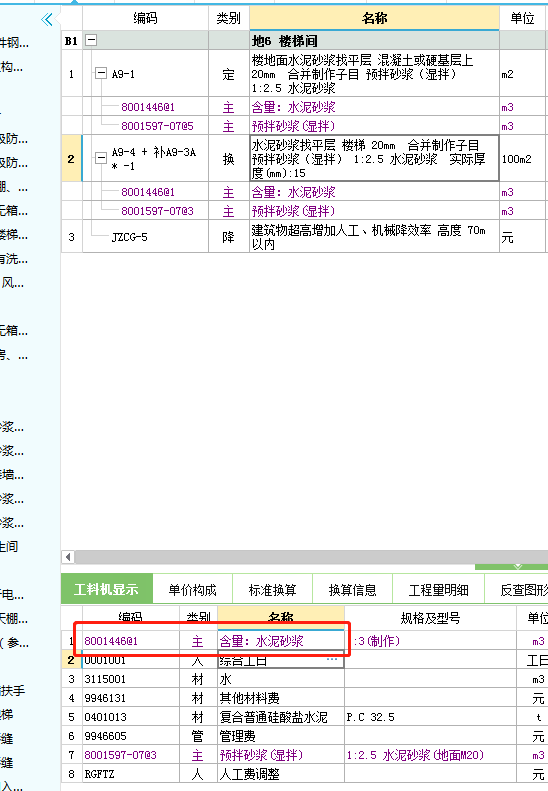
Task: Select the 地6 楼梯间 name cell
Action: [374, 40]
